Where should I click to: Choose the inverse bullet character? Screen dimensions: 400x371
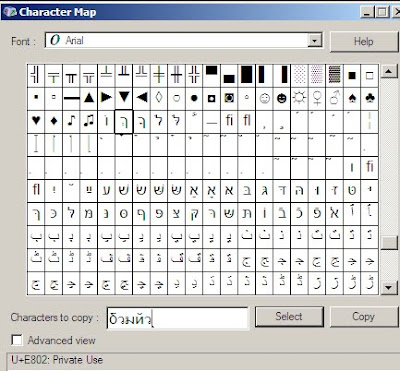[x=212, y=98]
